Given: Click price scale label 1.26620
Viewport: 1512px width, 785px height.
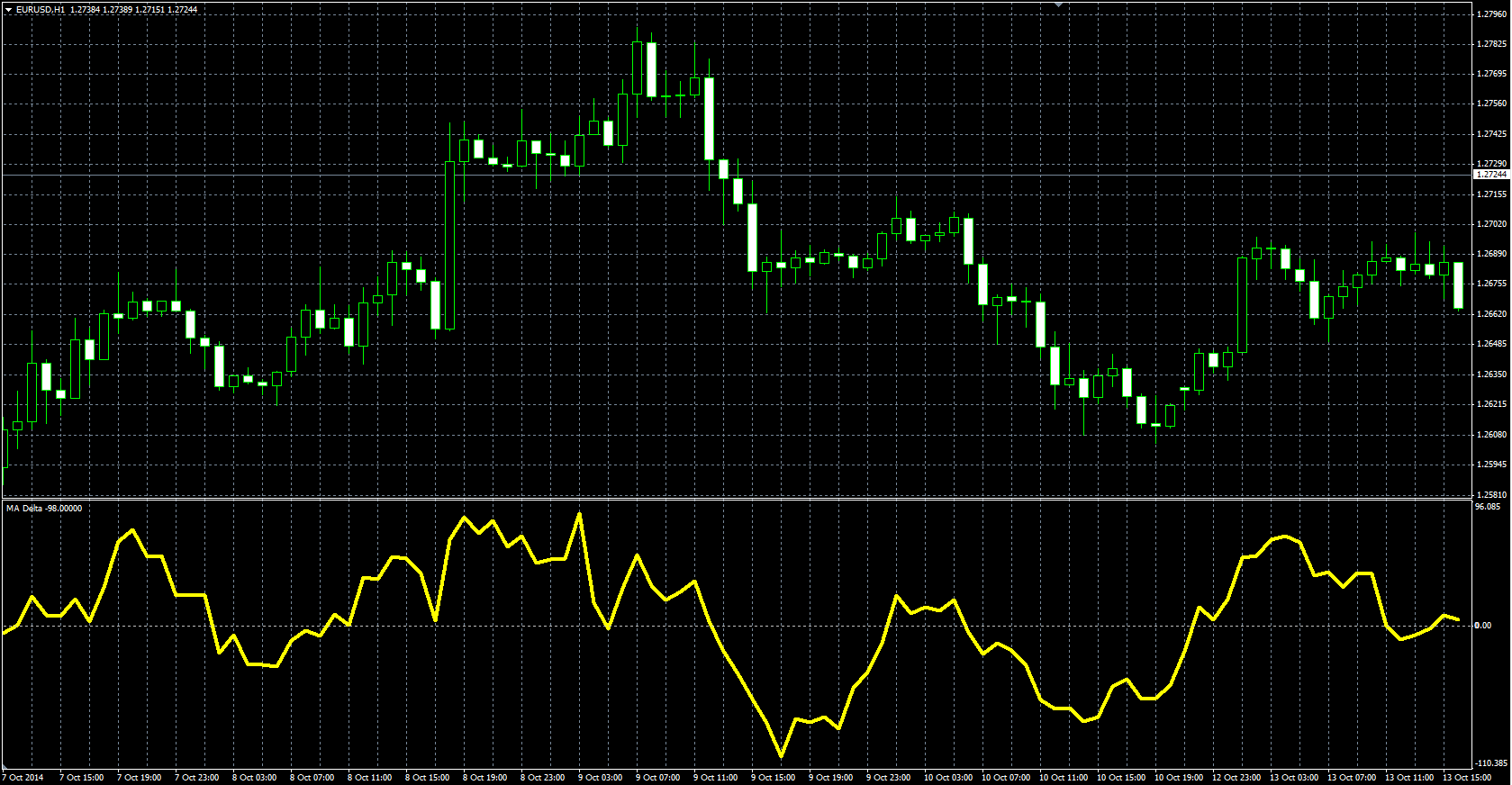Looking at the screenshot, I should click(x=1492, y=314).
